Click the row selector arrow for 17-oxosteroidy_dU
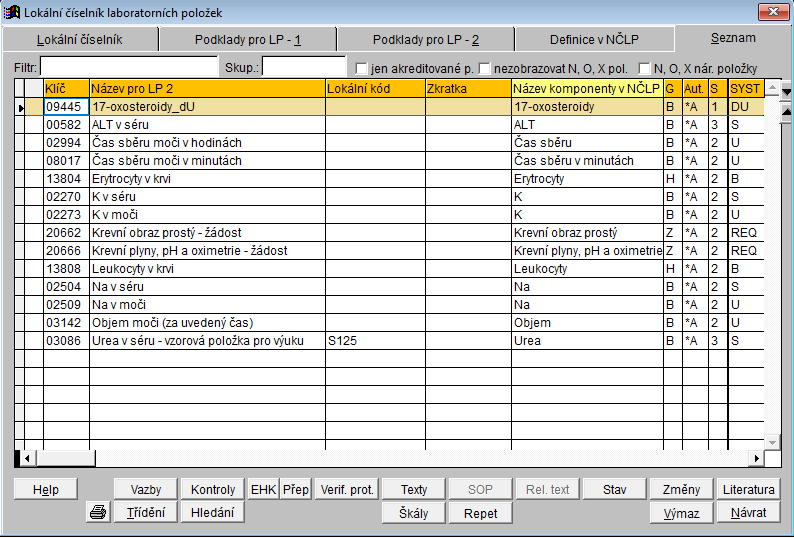This screenshot has height=538, width=794. 21,106
